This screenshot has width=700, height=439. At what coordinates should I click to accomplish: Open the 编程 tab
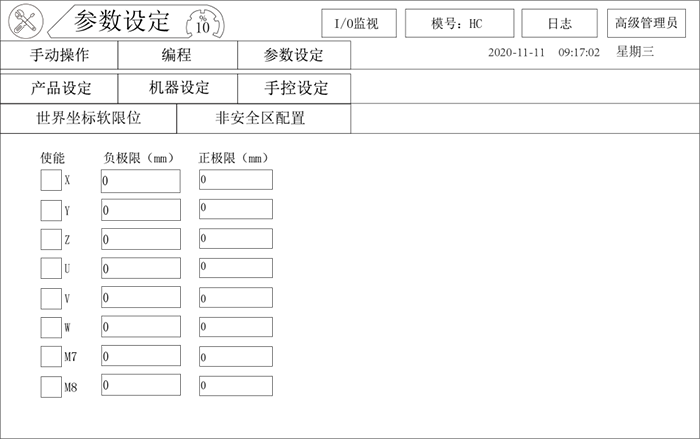coord(177,56)
